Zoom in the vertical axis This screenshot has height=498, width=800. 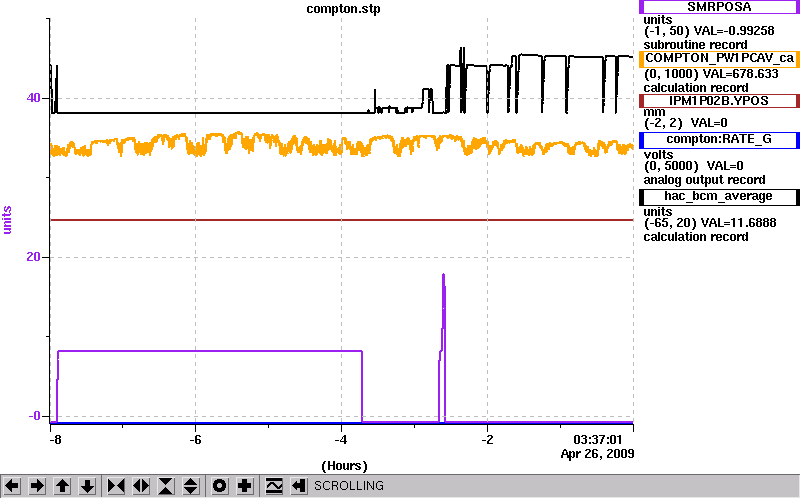[166, 486]
